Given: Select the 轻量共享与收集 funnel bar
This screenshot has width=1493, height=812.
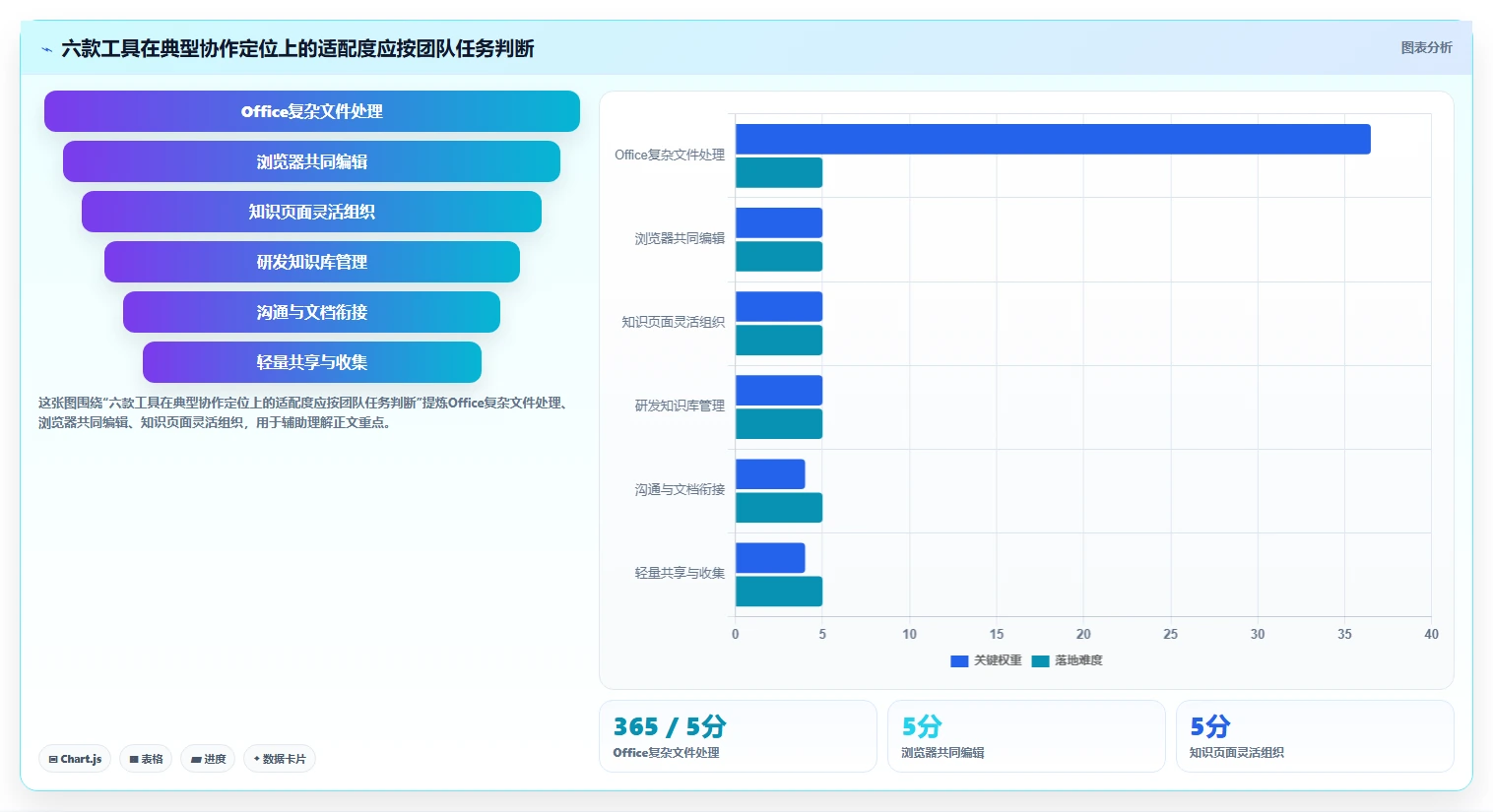Looking at the screenshot, I should pos(312,362).
